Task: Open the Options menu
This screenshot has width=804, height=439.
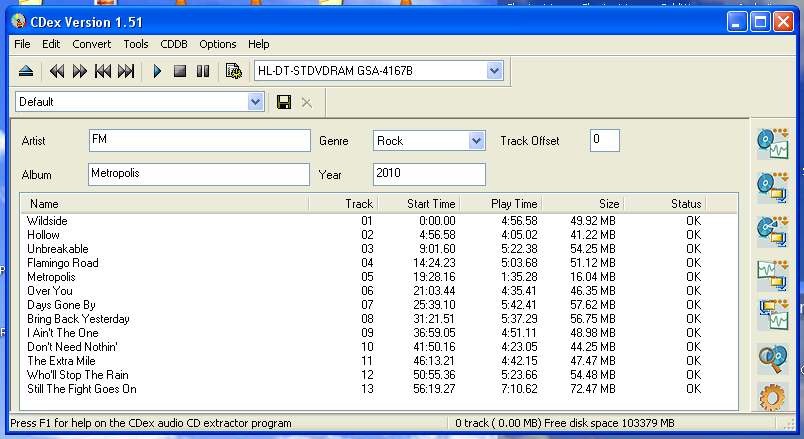Action: [x=217, y=44]
